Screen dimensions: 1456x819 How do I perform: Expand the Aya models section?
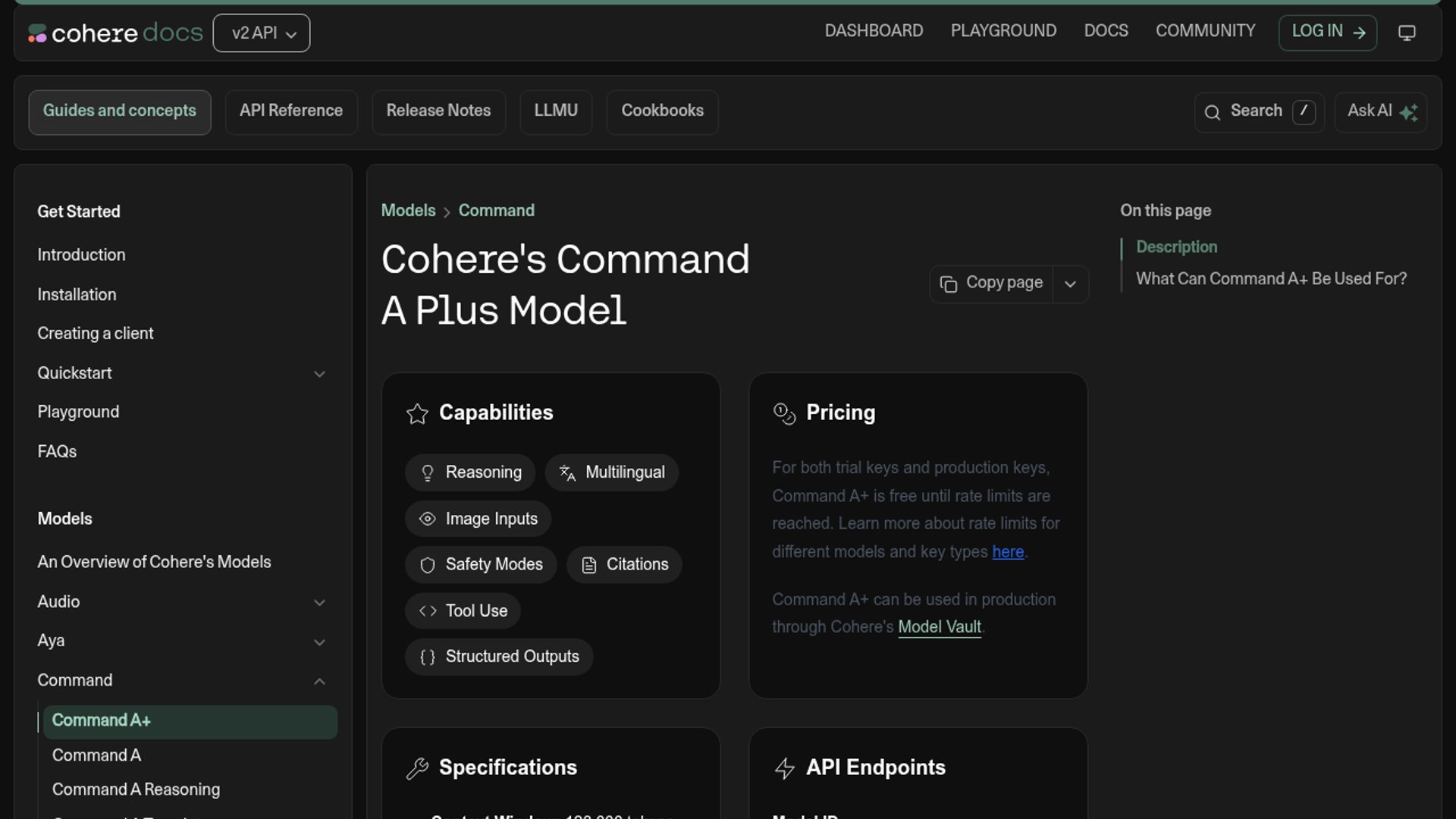[319, 642]
